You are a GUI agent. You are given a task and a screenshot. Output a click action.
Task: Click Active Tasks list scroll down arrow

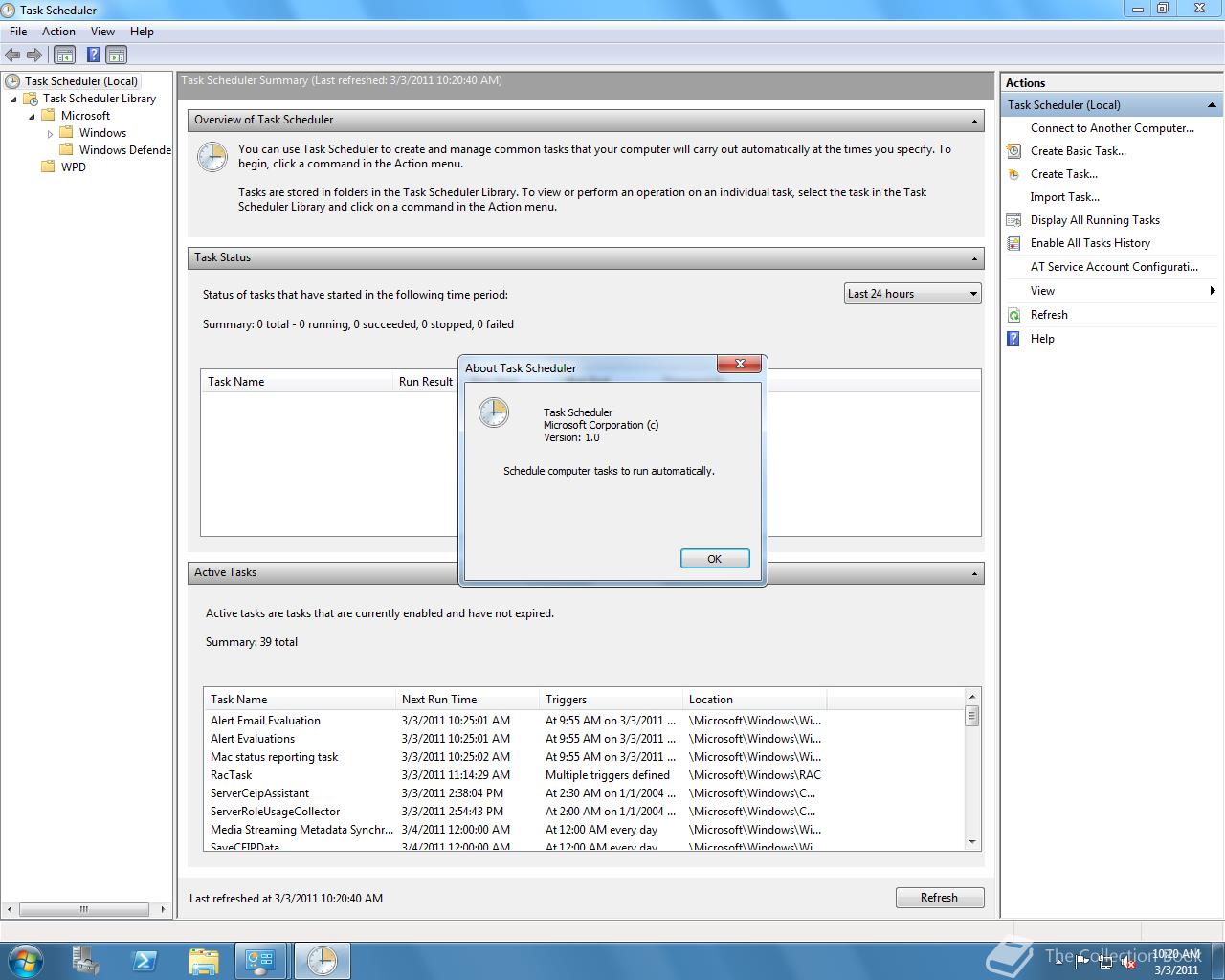pyautogui.click(x=972, y=842)
